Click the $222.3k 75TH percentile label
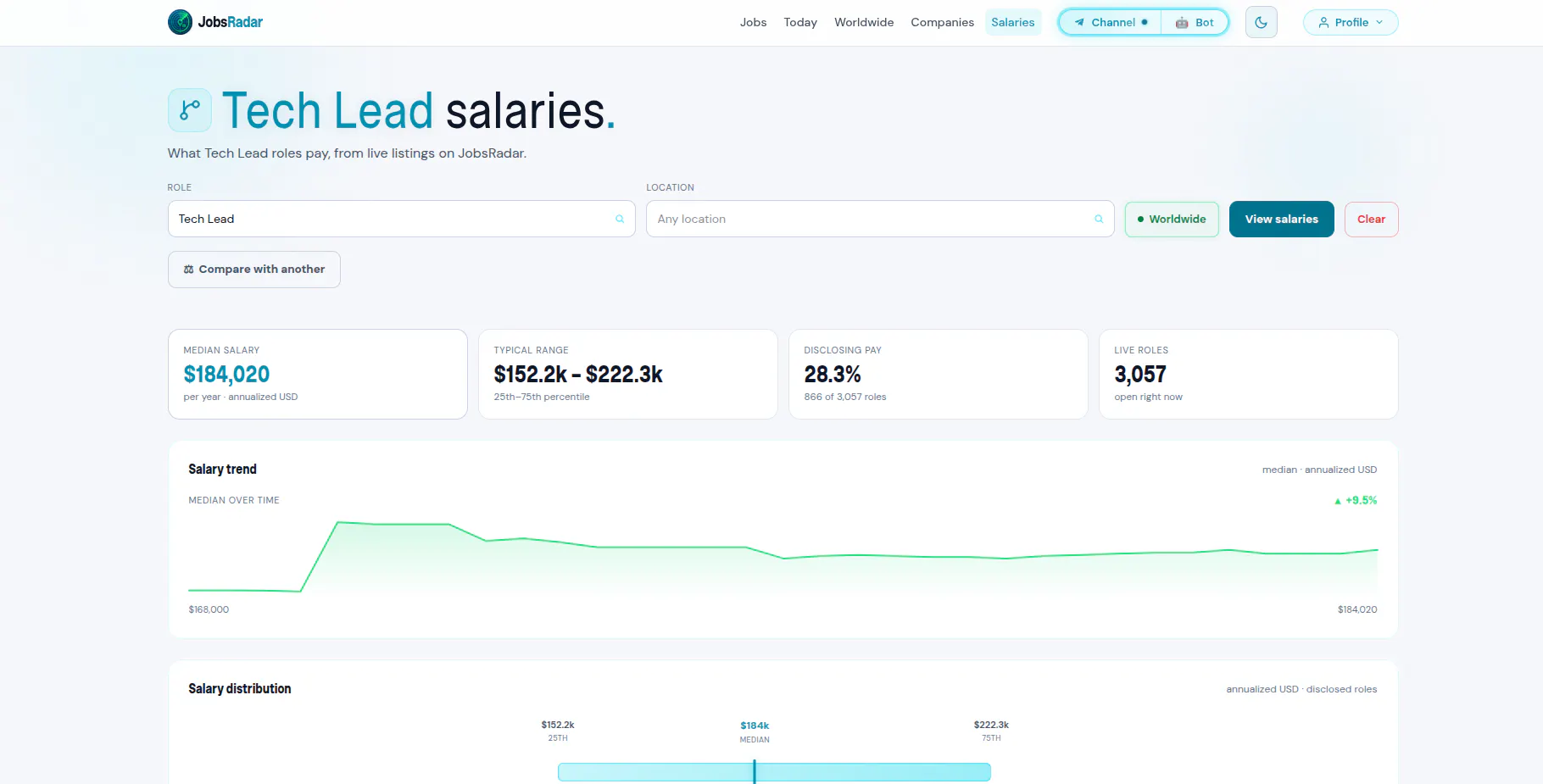 (991, 731)
